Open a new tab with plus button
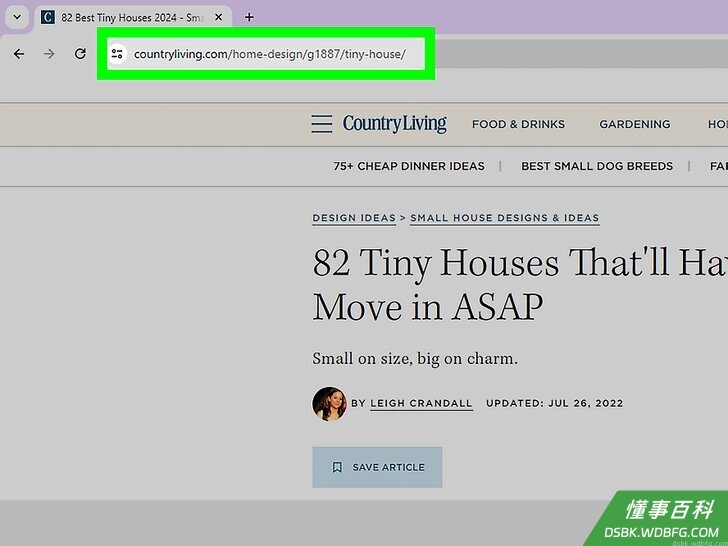 point(249,18)
